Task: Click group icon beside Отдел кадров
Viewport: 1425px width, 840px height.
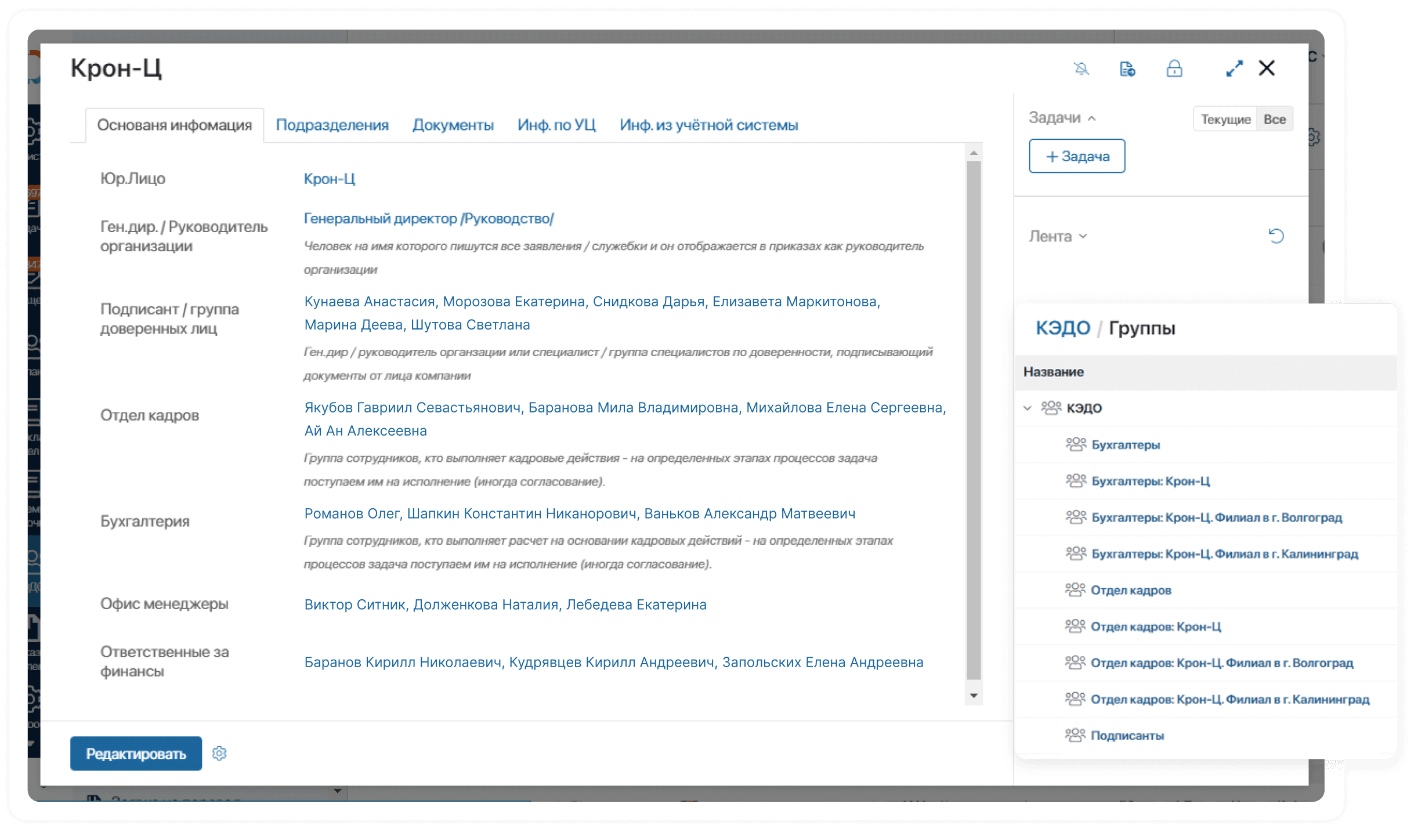Action: click(x=1075, y=589)
